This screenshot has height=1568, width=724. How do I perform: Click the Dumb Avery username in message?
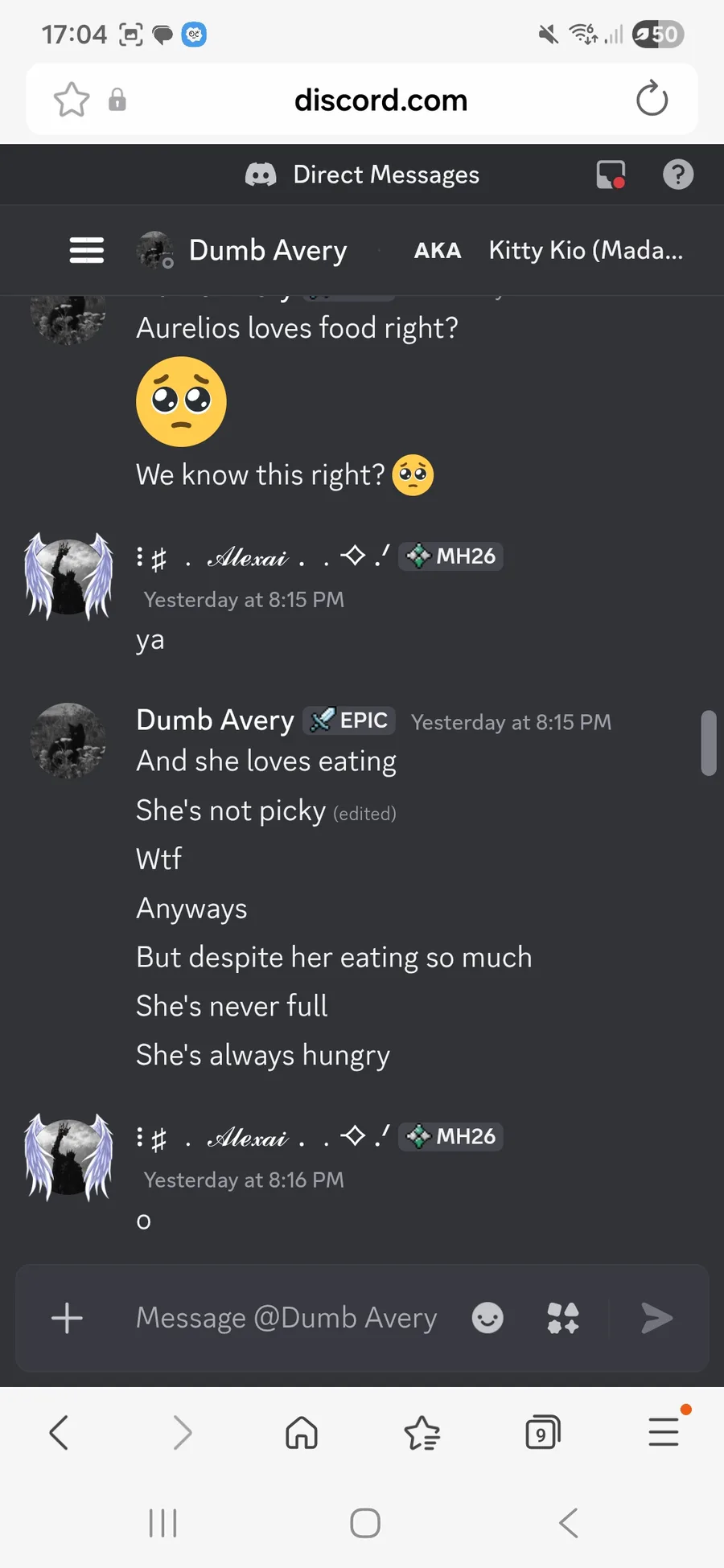coord(216,720)
